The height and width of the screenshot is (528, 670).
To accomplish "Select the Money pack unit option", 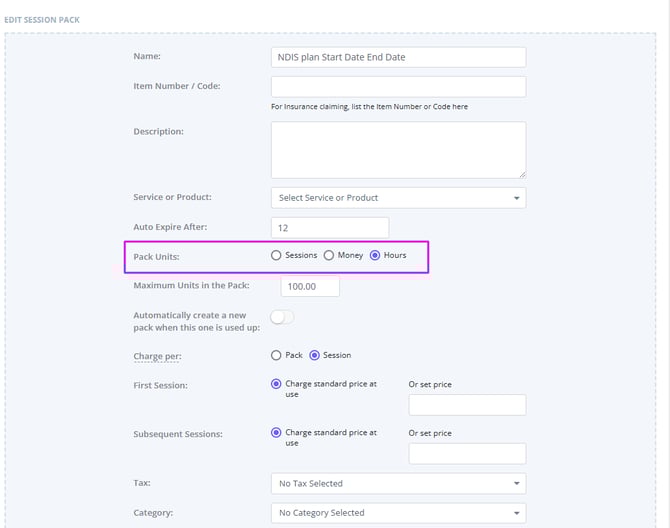I will click(329, 256).
